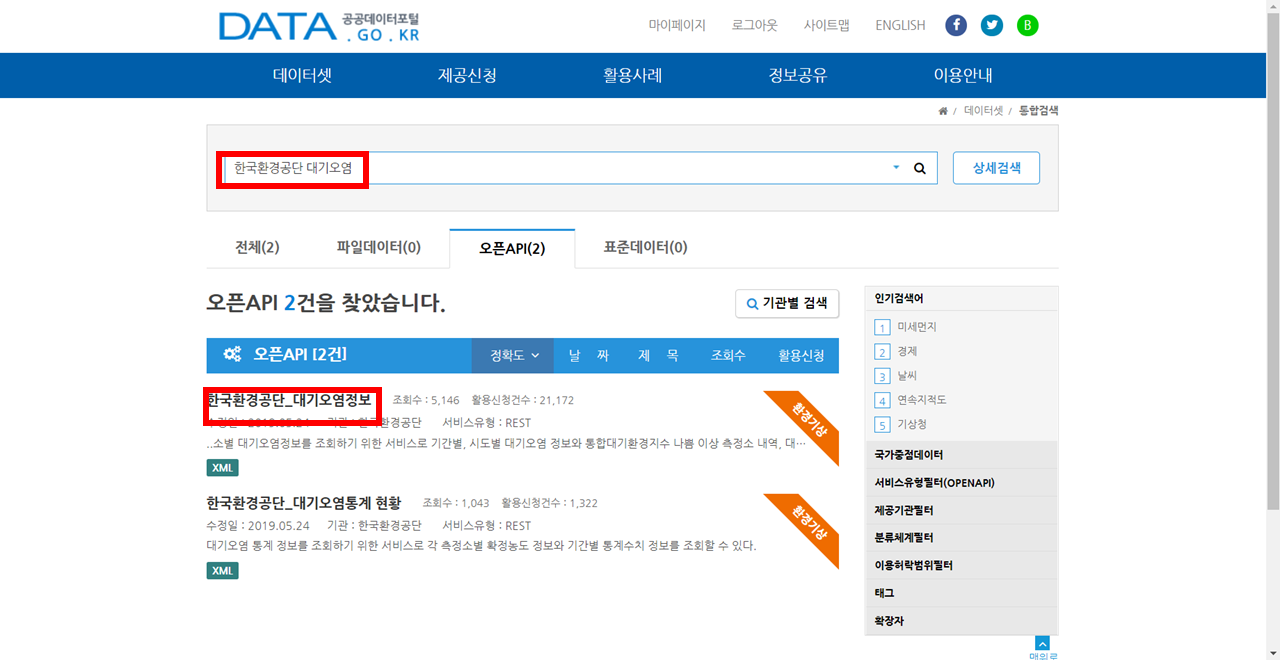Click popular keyword 기상청

(x=911, y=424)
